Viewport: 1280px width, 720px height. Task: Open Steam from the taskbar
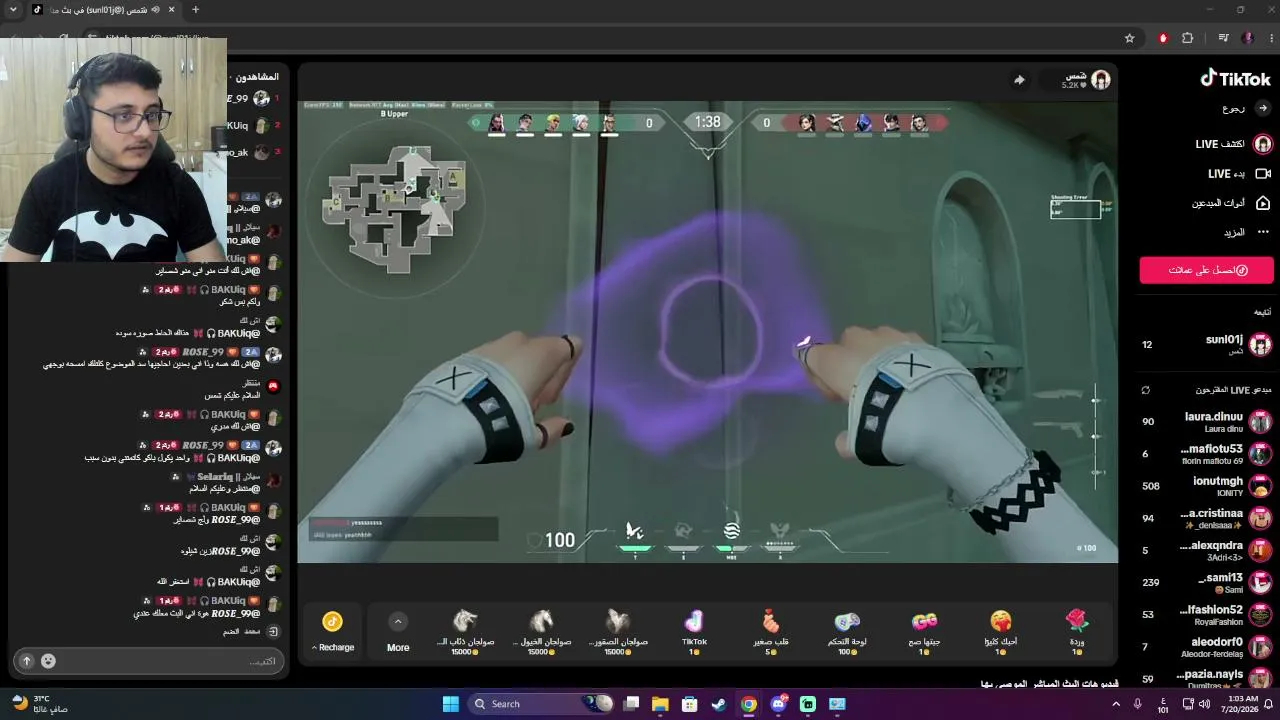click(719, 704)
